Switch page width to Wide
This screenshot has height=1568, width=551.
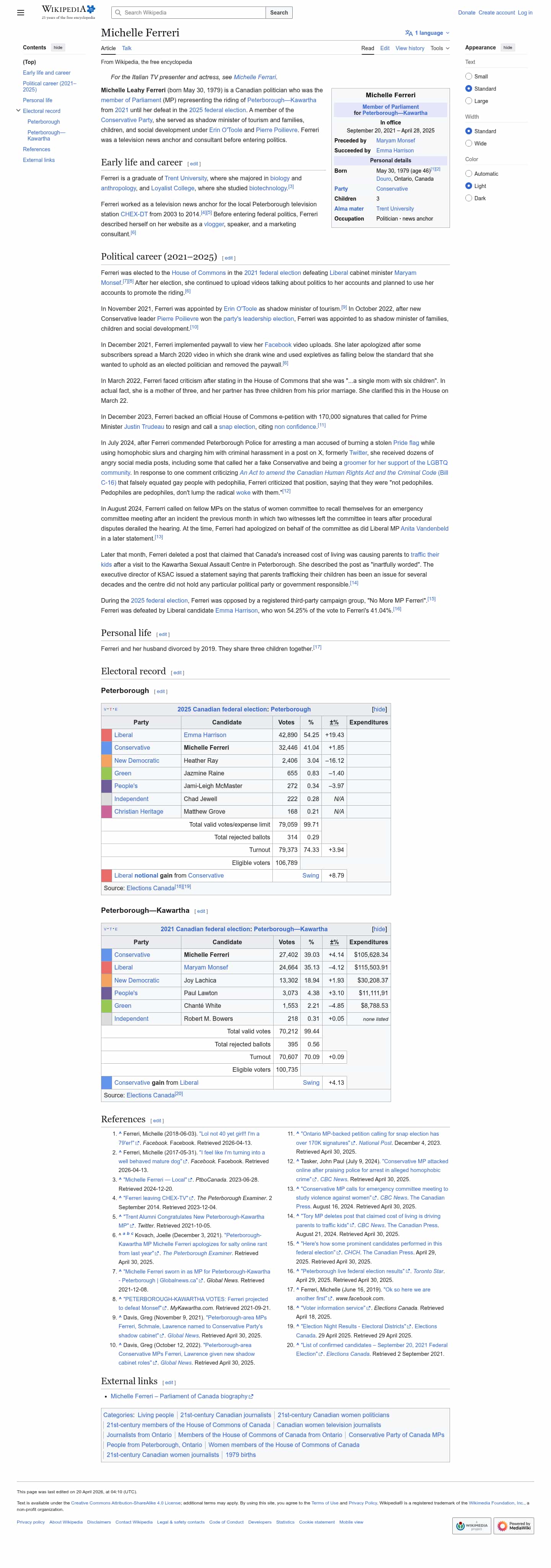click(468, 144)
